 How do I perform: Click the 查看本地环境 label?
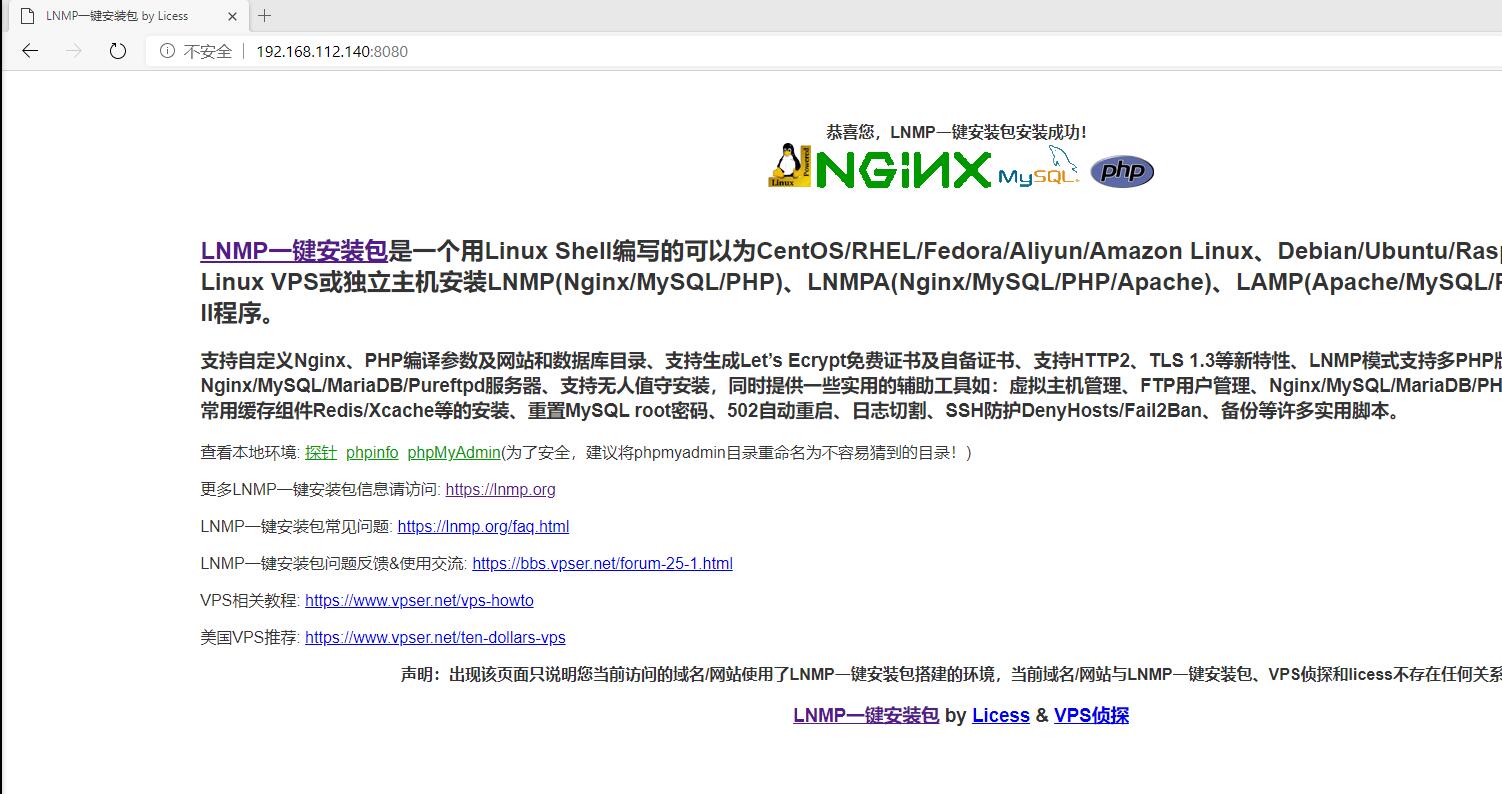250,453
